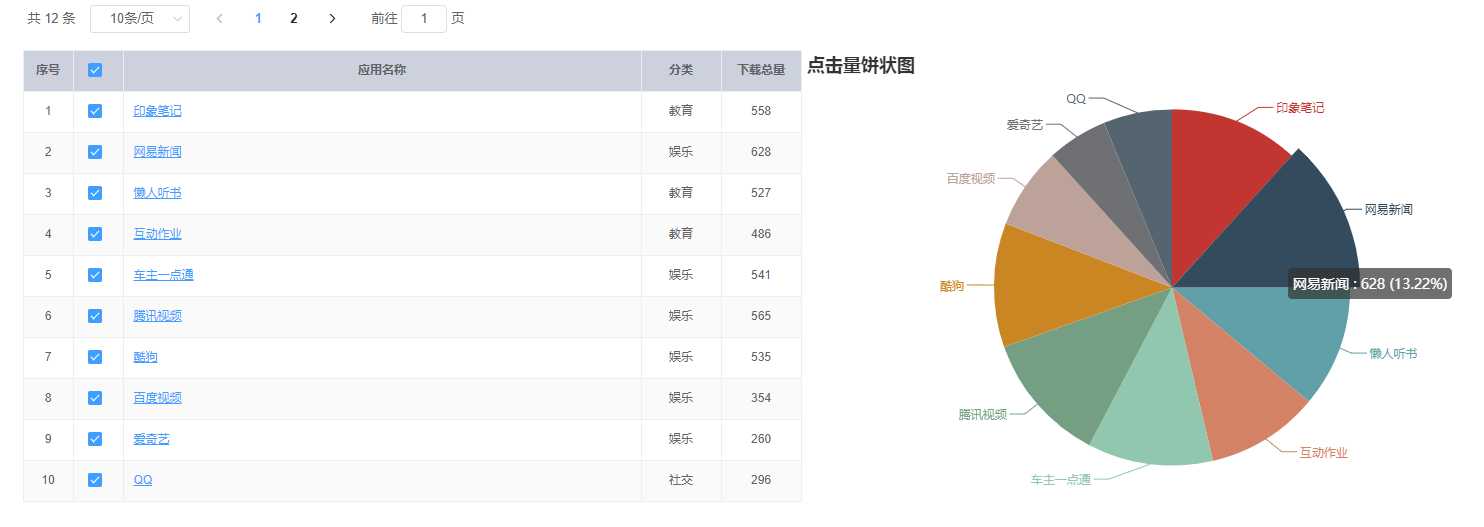Click the 共 12 条 total count text
Viewport: 1484px width, 527px height.
coord(51,18)
